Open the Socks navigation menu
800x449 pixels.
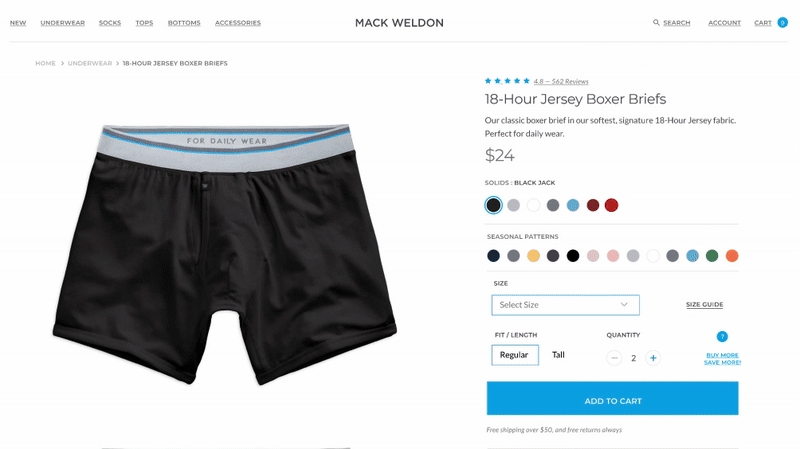click(x=110, y=22)
